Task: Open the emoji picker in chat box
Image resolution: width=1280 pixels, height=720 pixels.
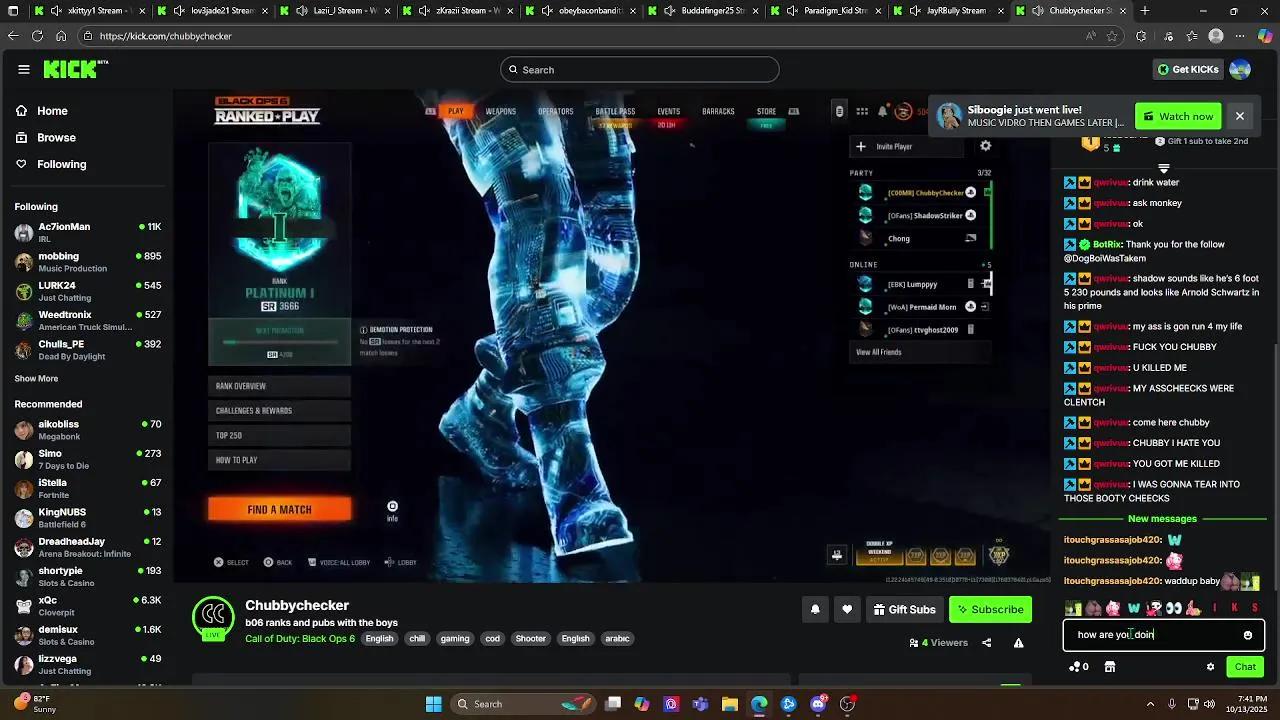Action: (x=1247, y=635)
